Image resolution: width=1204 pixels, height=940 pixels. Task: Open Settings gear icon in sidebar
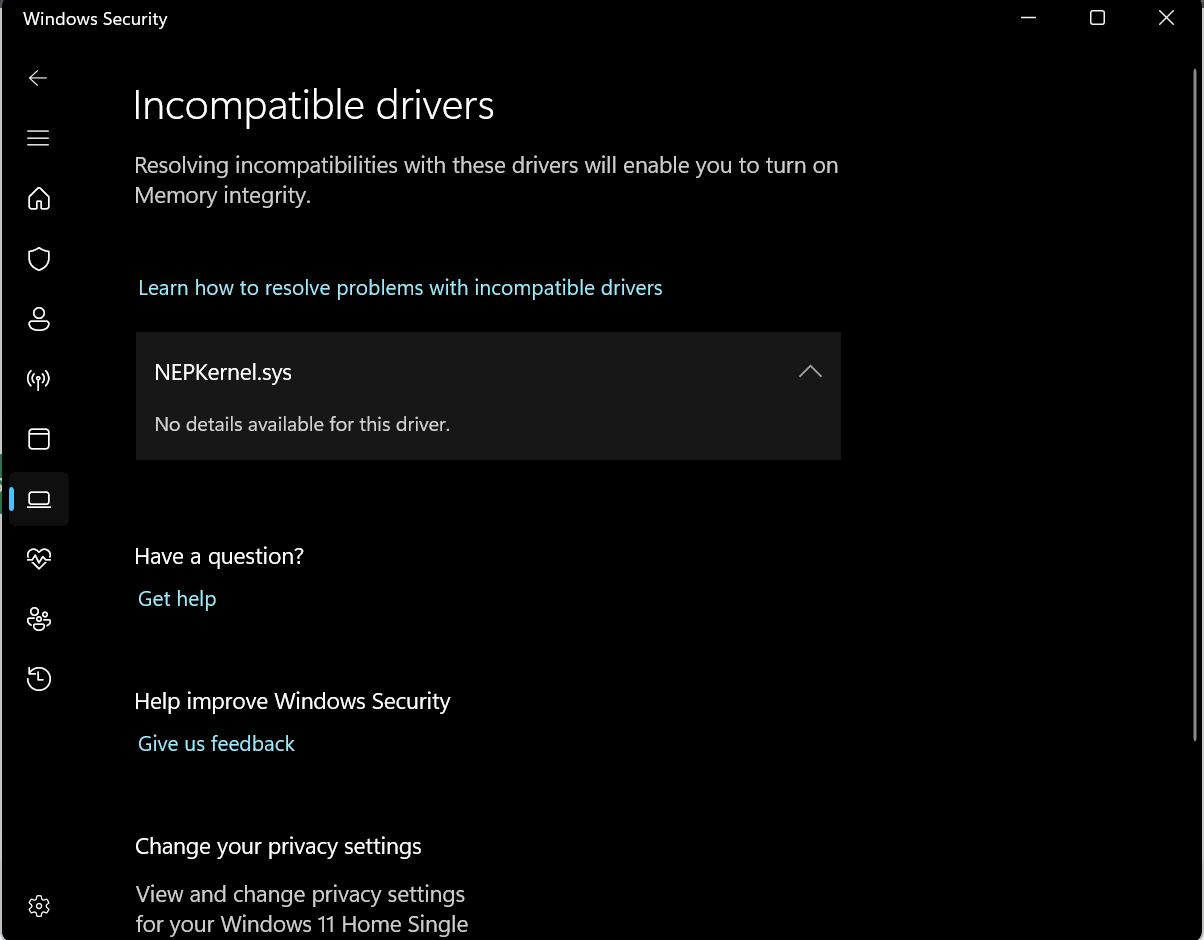[39, 906]
